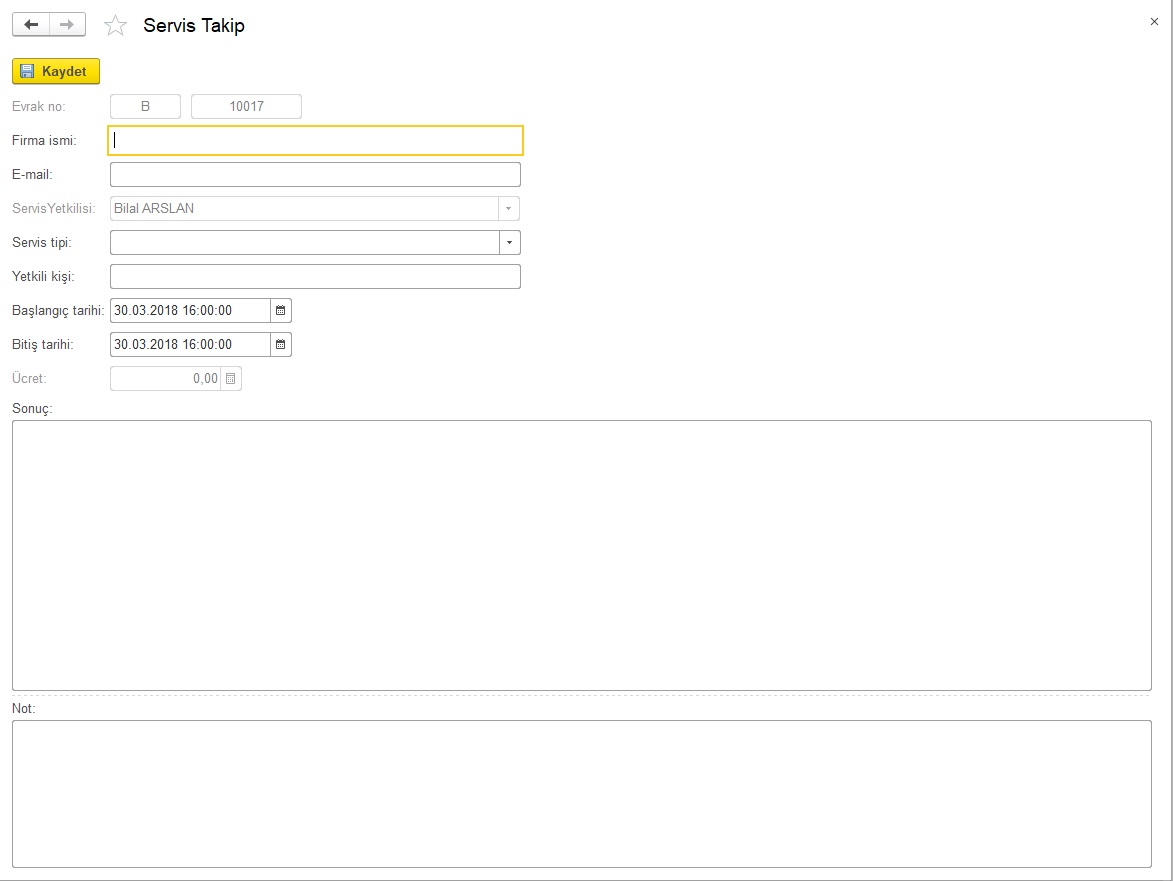This screenshot has height=881, width=1173.
Task: Click the Firma ismi text field
Action: pyautogui.click(x=315, y=141)
